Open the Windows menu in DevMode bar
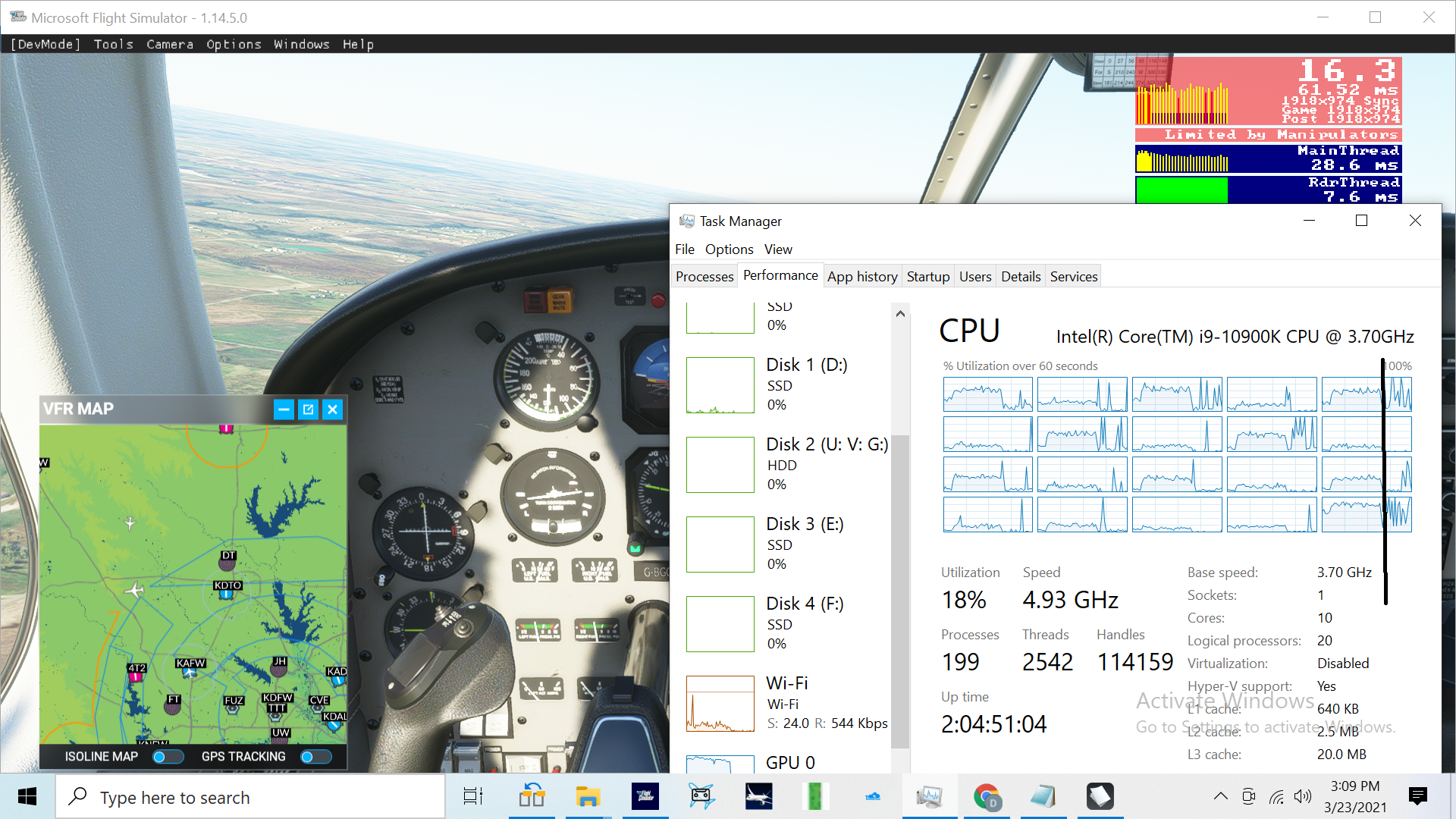This screenshot has height=819, width=1456. 302,44
